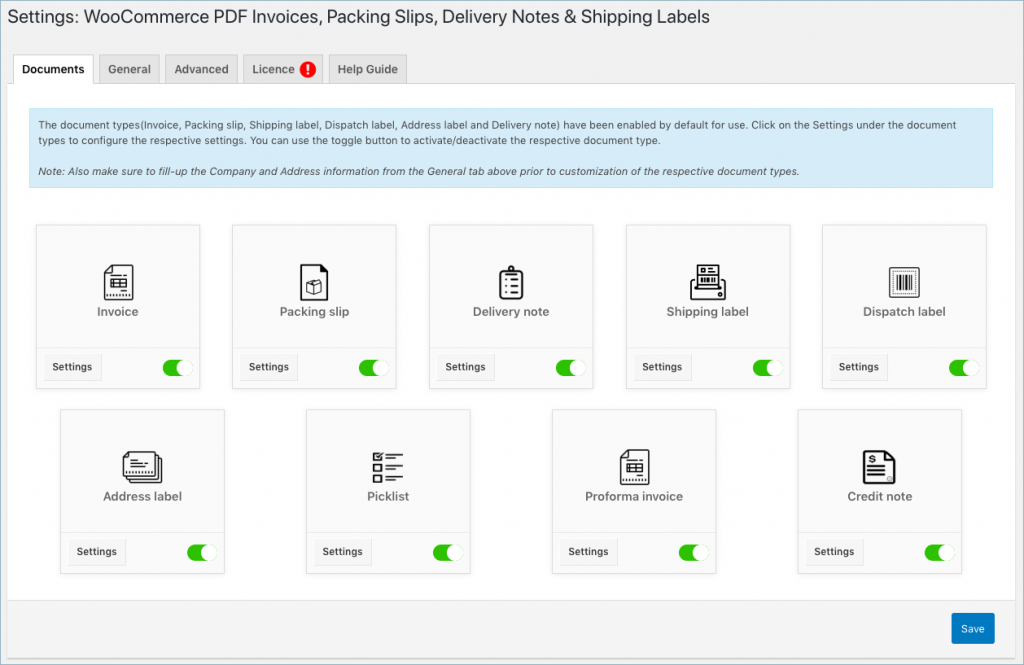Click Settings under Delivery note
The image size is (1024, 665).
point(466,367)
